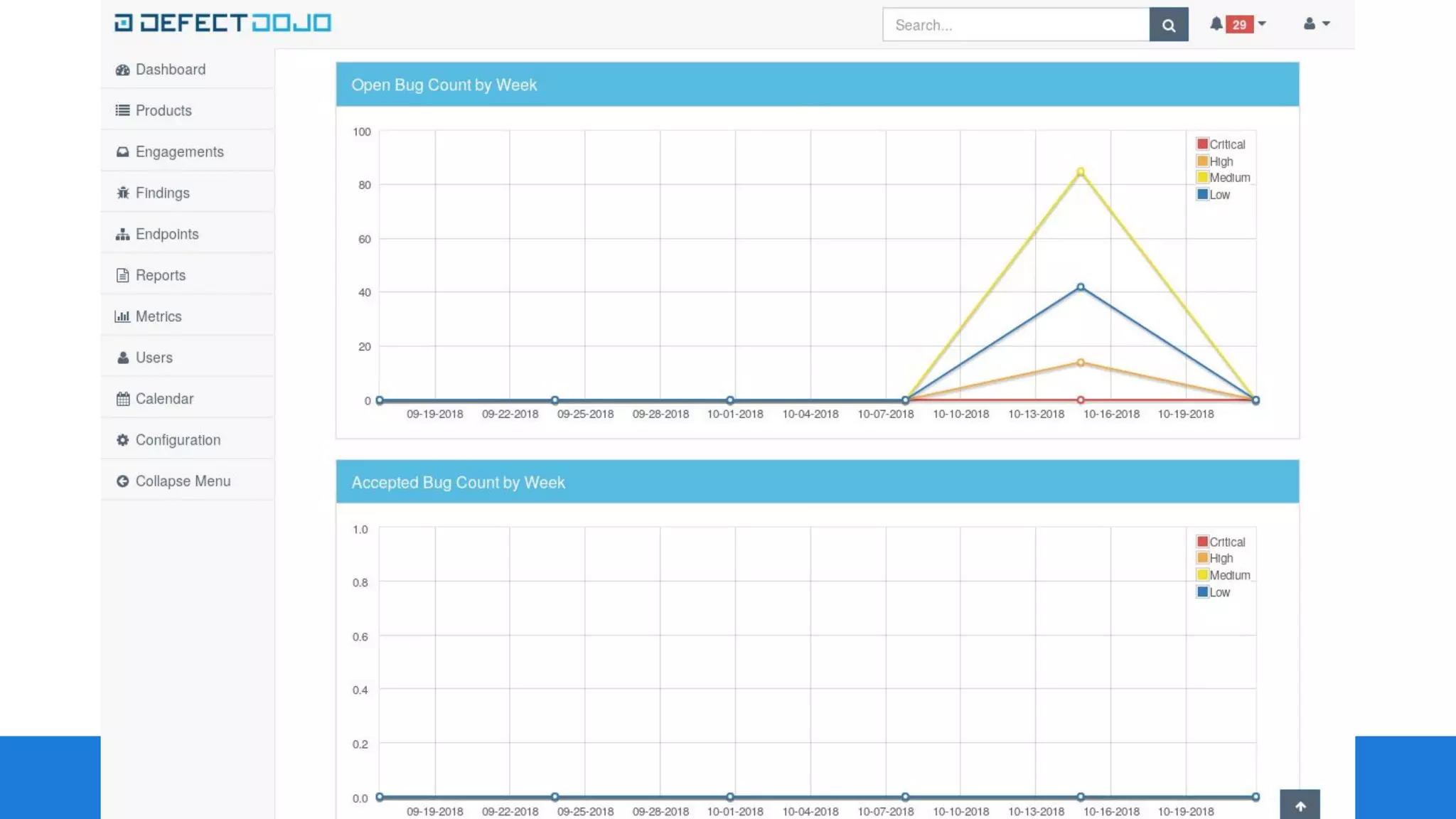
Task: Click the DefectDojo logo
Action: pyautogui.click(x=223, y=23)
